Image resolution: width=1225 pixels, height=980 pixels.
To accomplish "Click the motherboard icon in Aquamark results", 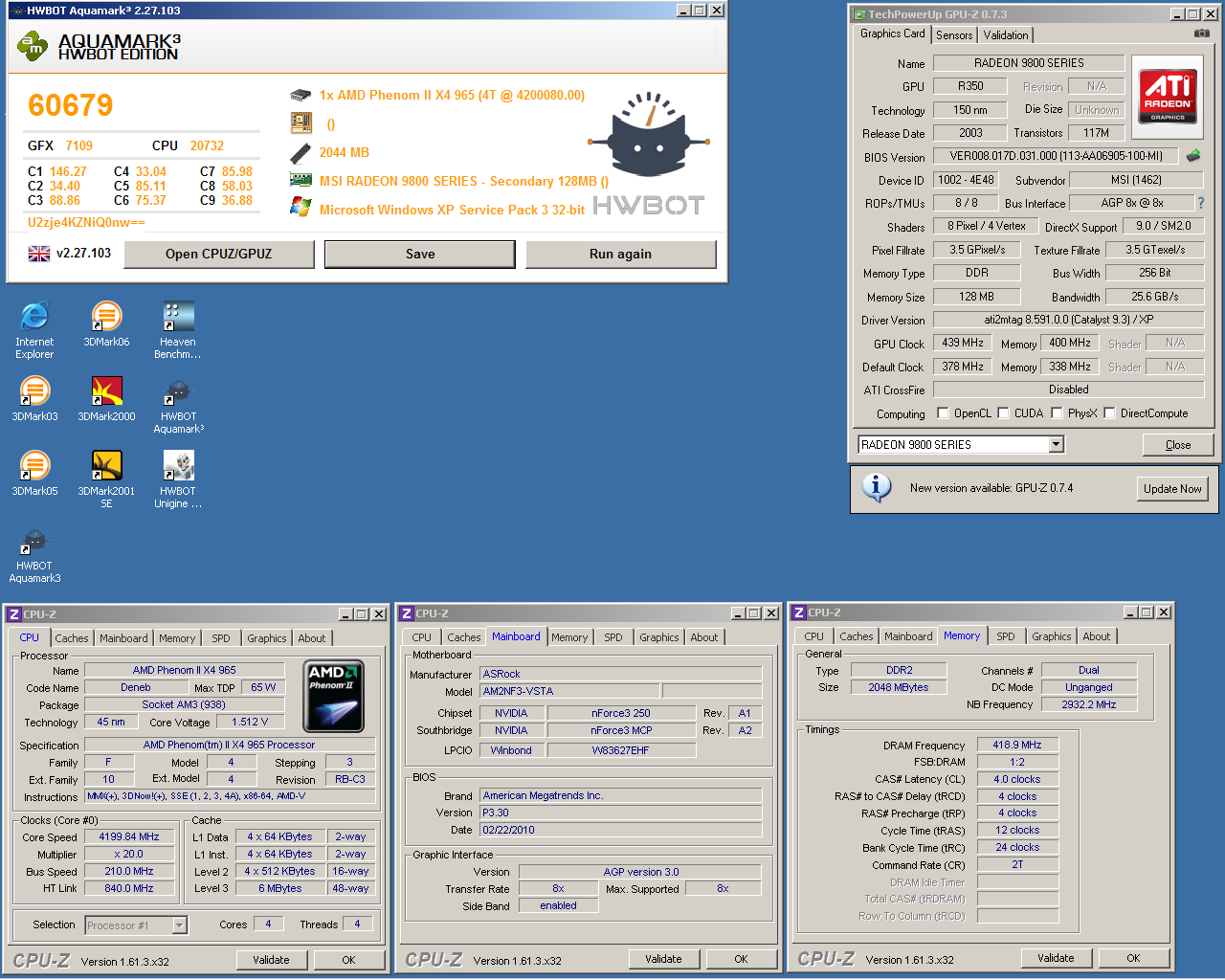I will (301, 122).
